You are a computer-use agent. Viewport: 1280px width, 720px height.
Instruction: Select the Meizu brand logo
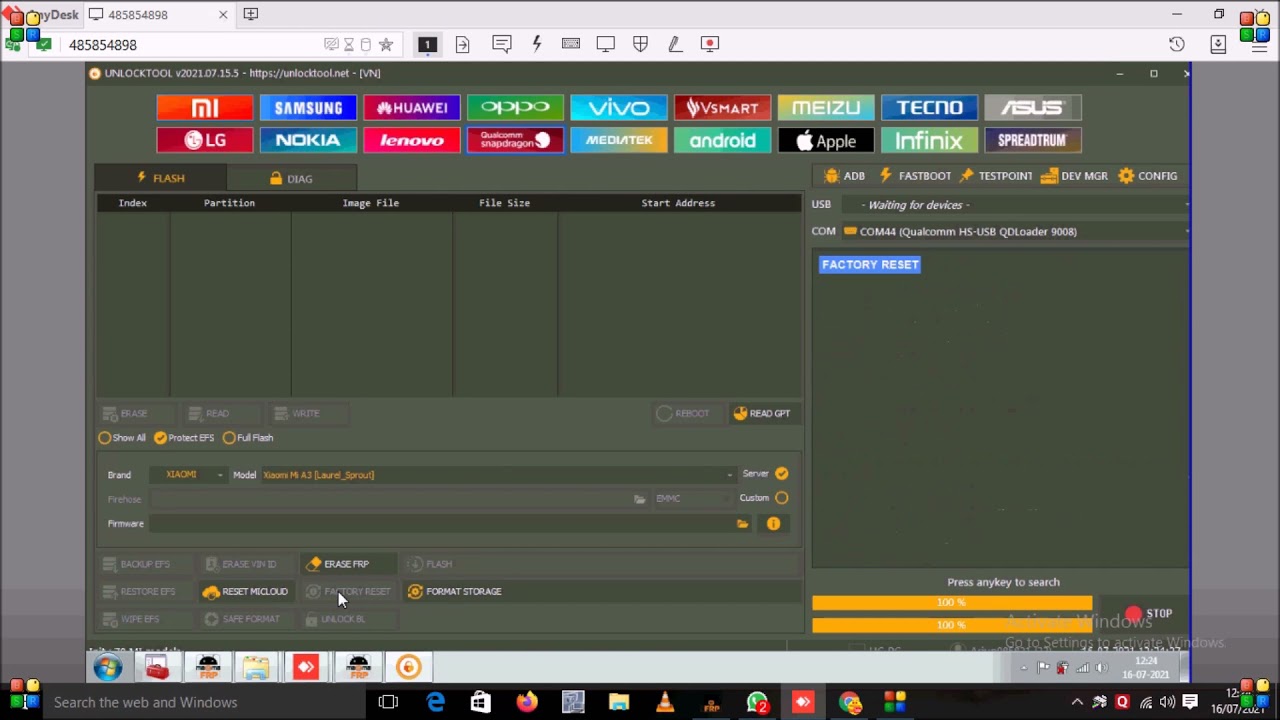[x=826, y=108]
